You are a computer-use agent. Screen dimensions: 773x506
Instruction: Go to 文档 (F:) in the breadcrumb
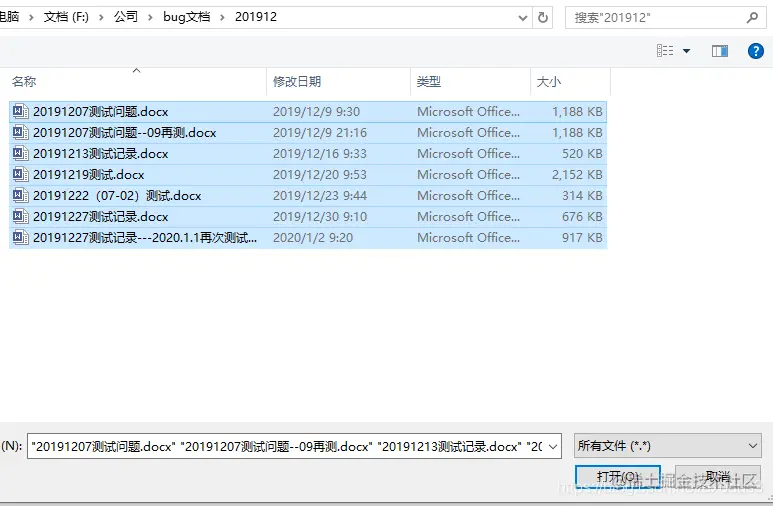pyautogui.click(x=66, y=17)
